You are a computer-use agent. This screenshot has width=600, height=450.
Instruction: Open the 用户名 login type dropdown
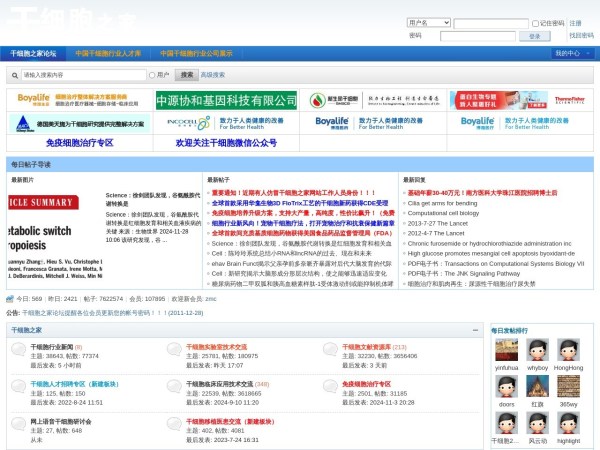(x=428, y=23)
